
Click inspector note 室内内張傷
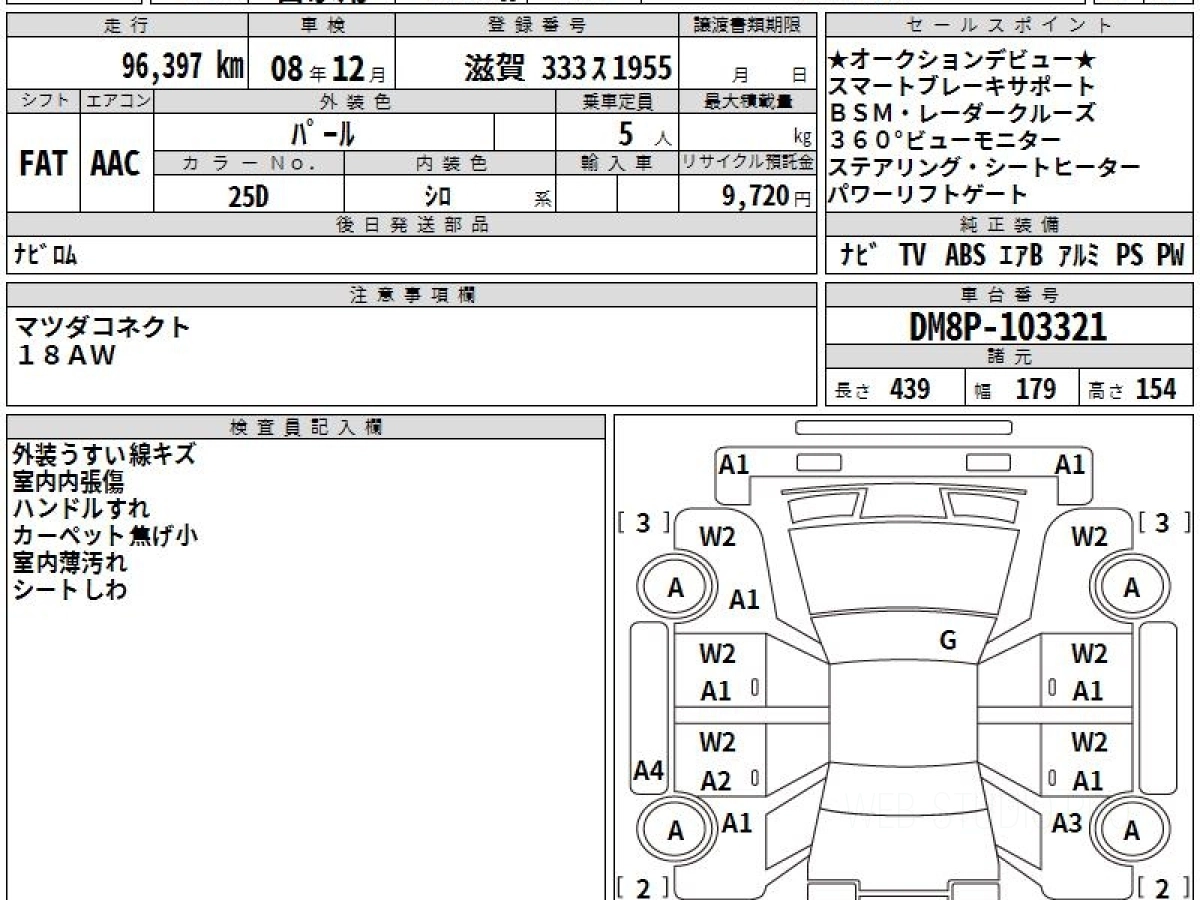click(x=68, y=482)
